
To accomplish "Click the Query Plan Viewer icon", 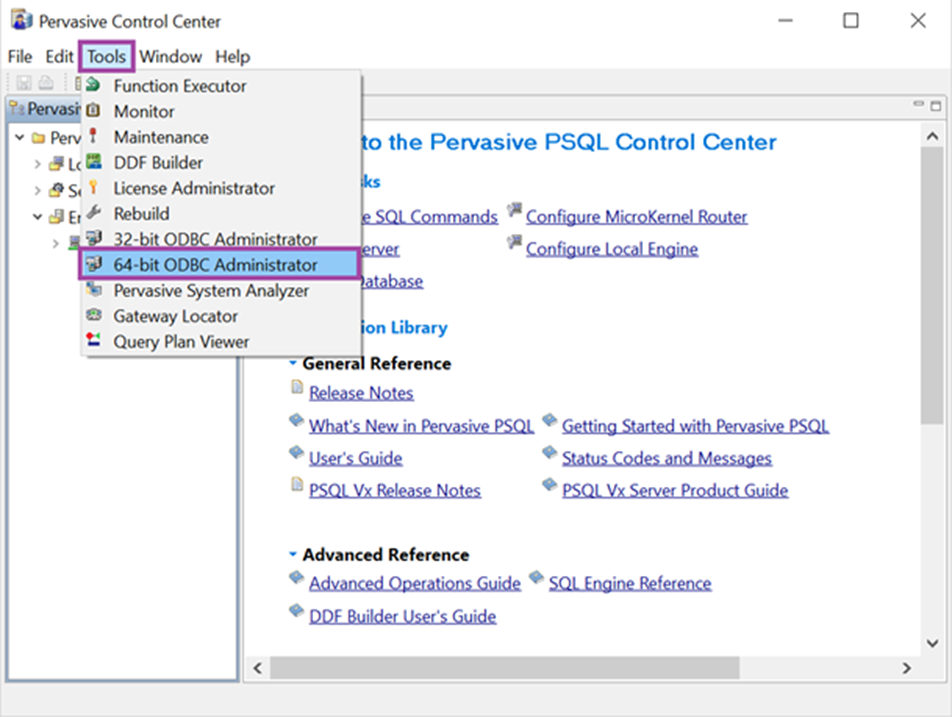I will click(93, 339).
